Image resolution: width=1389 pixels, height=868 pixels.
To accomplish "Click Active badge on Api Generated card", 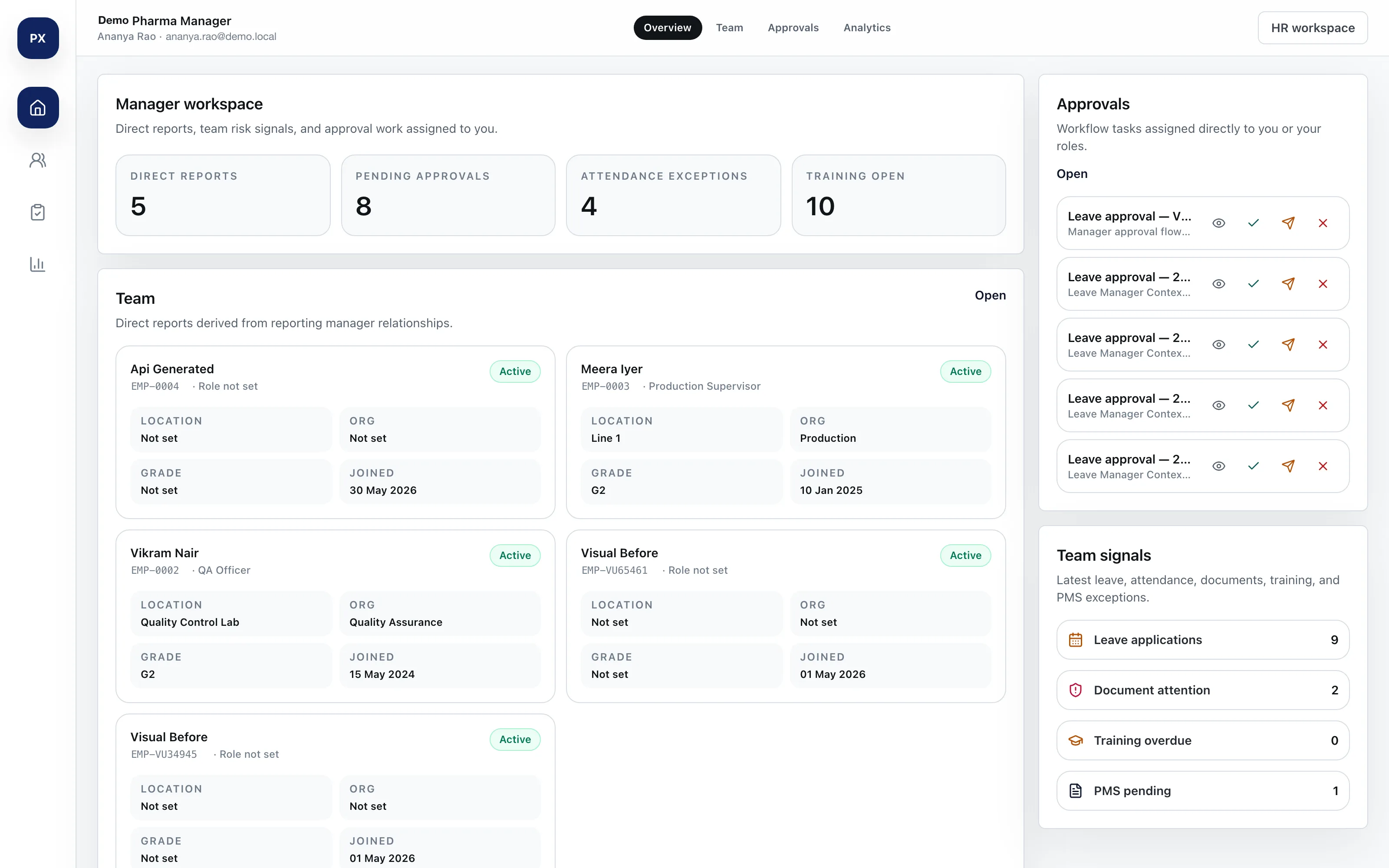I will 515,372.
